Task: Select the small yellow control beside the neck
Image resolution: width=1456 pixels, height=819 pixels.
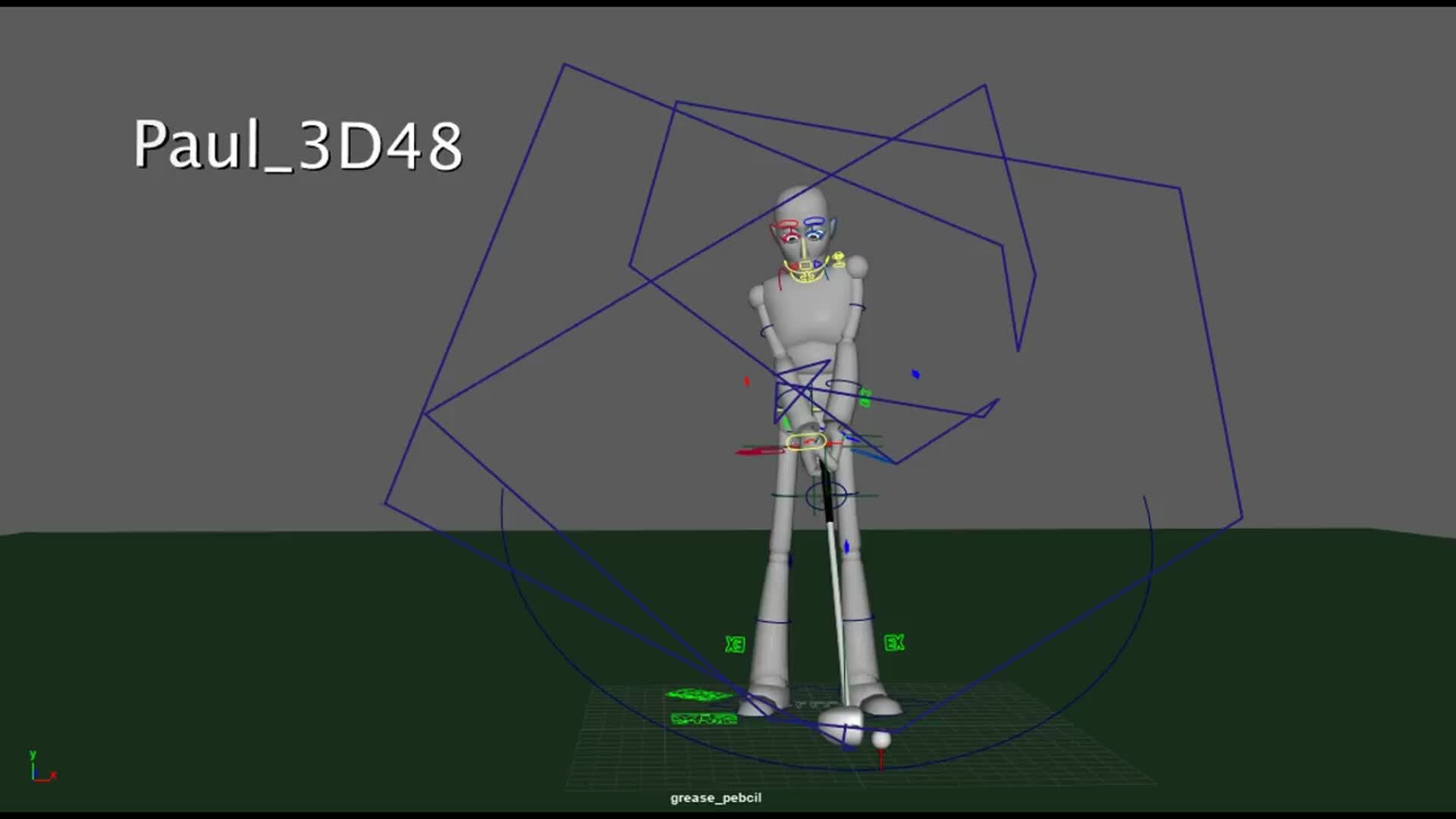Action: (838, 260)
